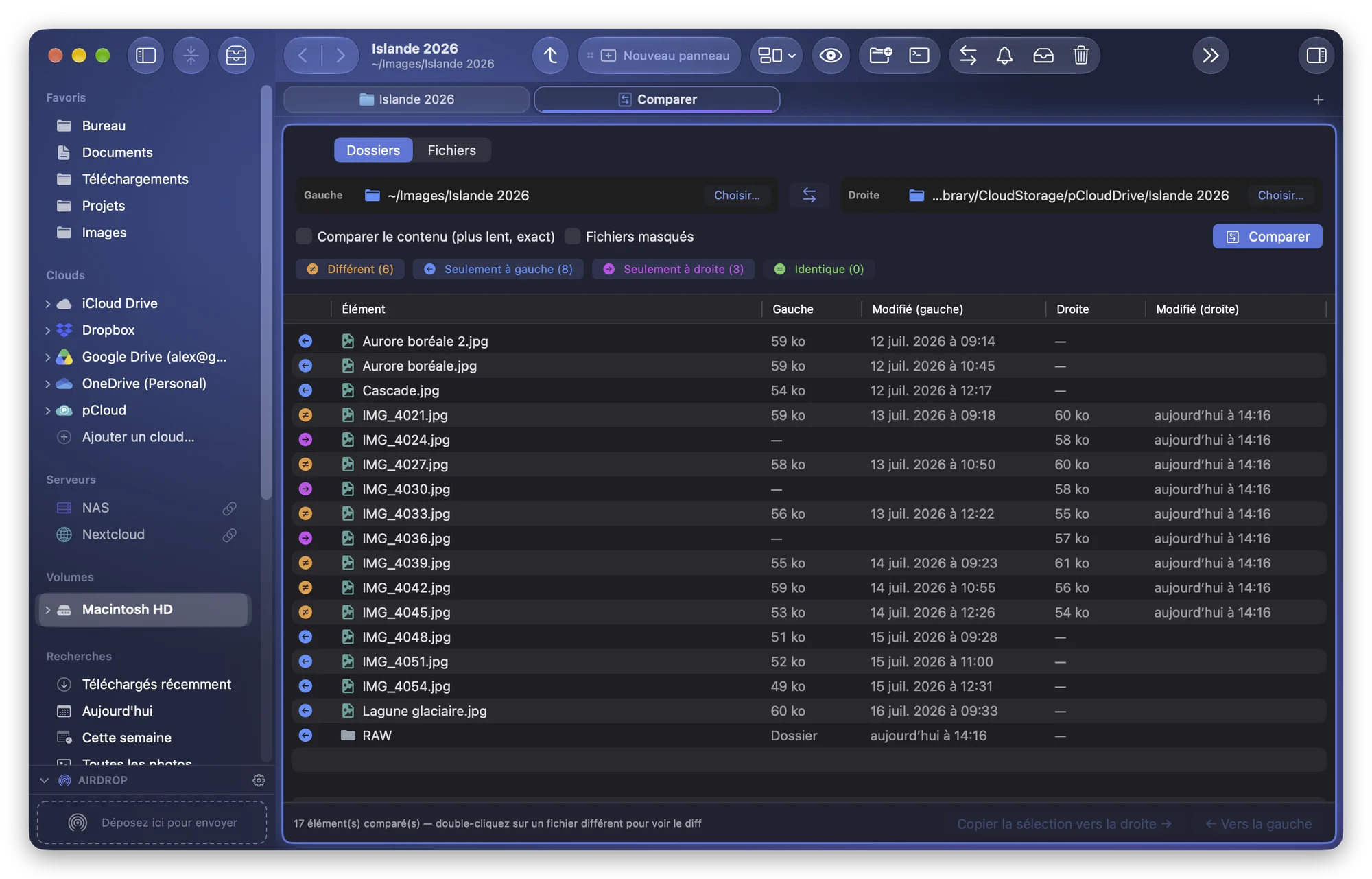Image resolution: width=1372 pixels, height=879 pixels.
Task: Toggle the left sidebar icon
Action: 145,56
